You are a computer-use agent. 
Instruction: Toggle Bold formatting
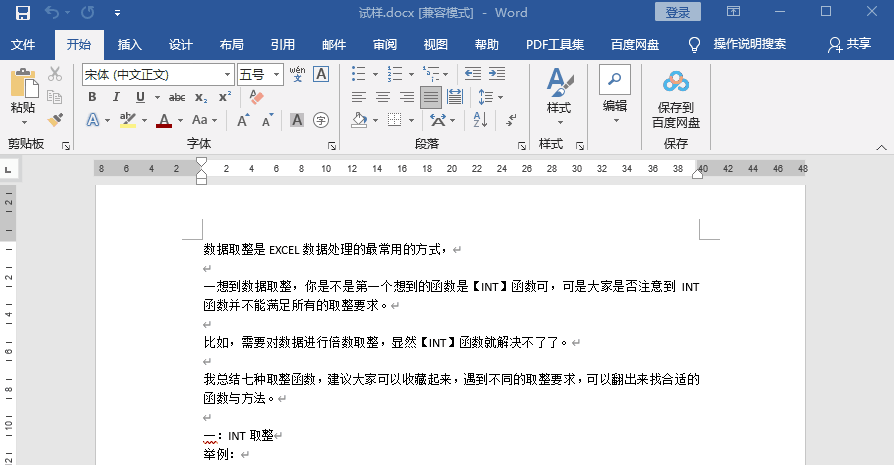click(92, 97)
